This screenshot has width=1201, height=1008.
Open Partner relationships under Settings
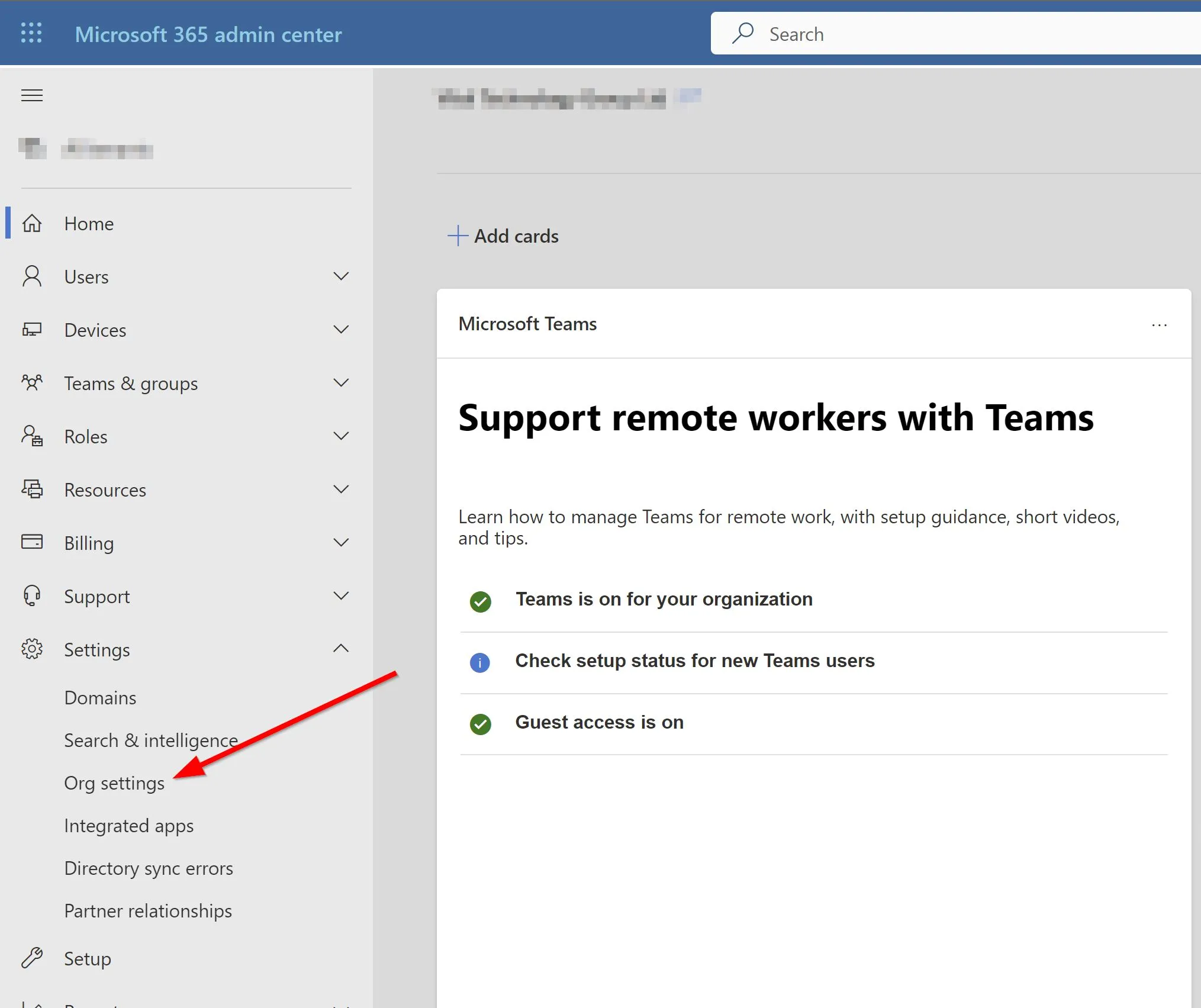(x=148, y=911)
